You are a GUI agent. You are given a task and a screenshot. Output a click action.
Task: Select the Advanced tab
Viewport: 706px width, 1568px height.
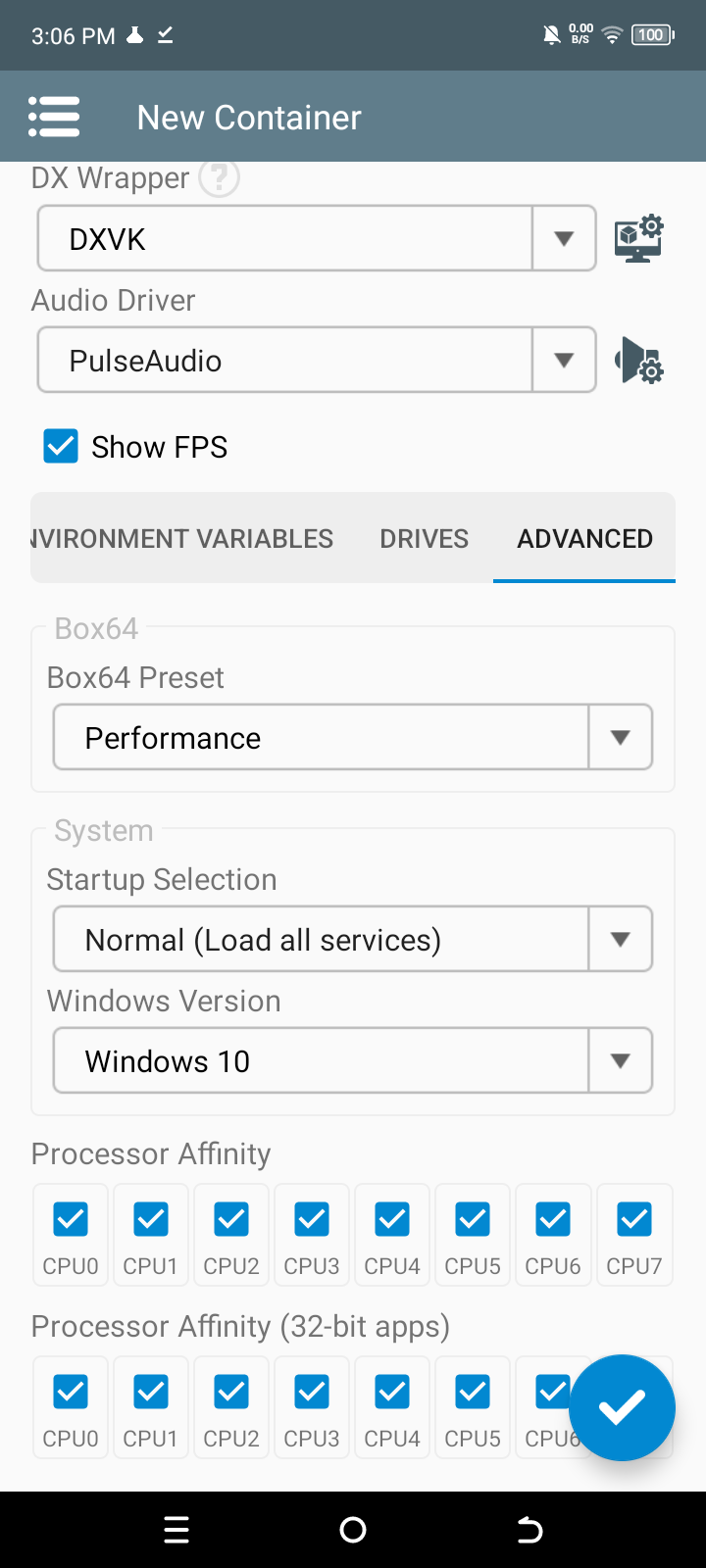point(584,538)
